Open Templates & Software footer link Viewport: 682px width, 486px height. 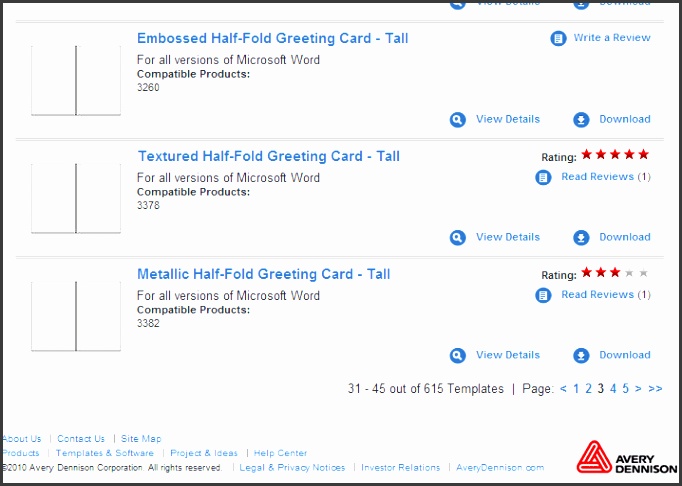click(x=104, y=453)
